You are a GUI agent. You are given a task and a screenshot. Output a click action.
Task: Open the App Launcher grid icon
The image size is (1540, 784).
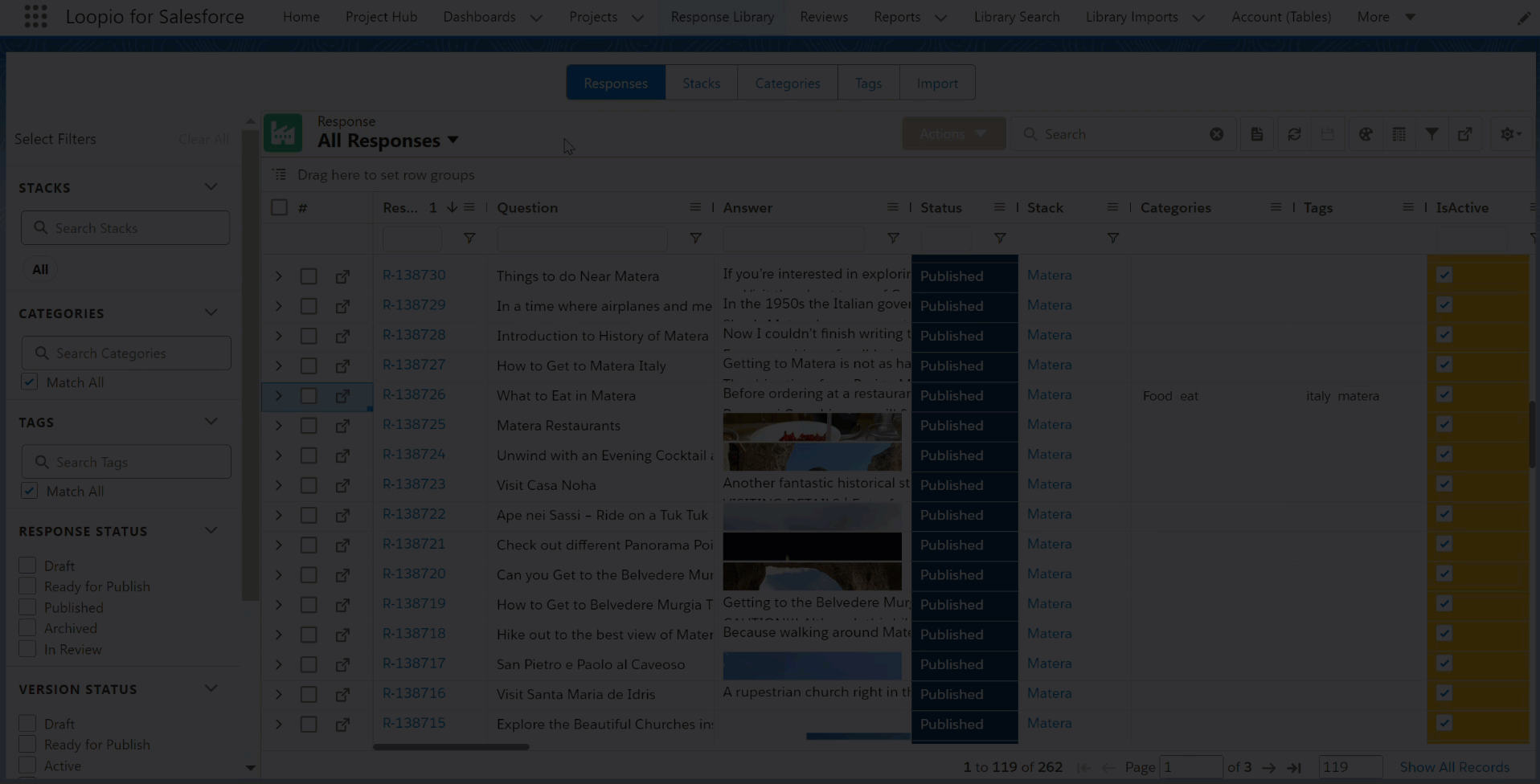pyautogui.click(x=35, y=17)
